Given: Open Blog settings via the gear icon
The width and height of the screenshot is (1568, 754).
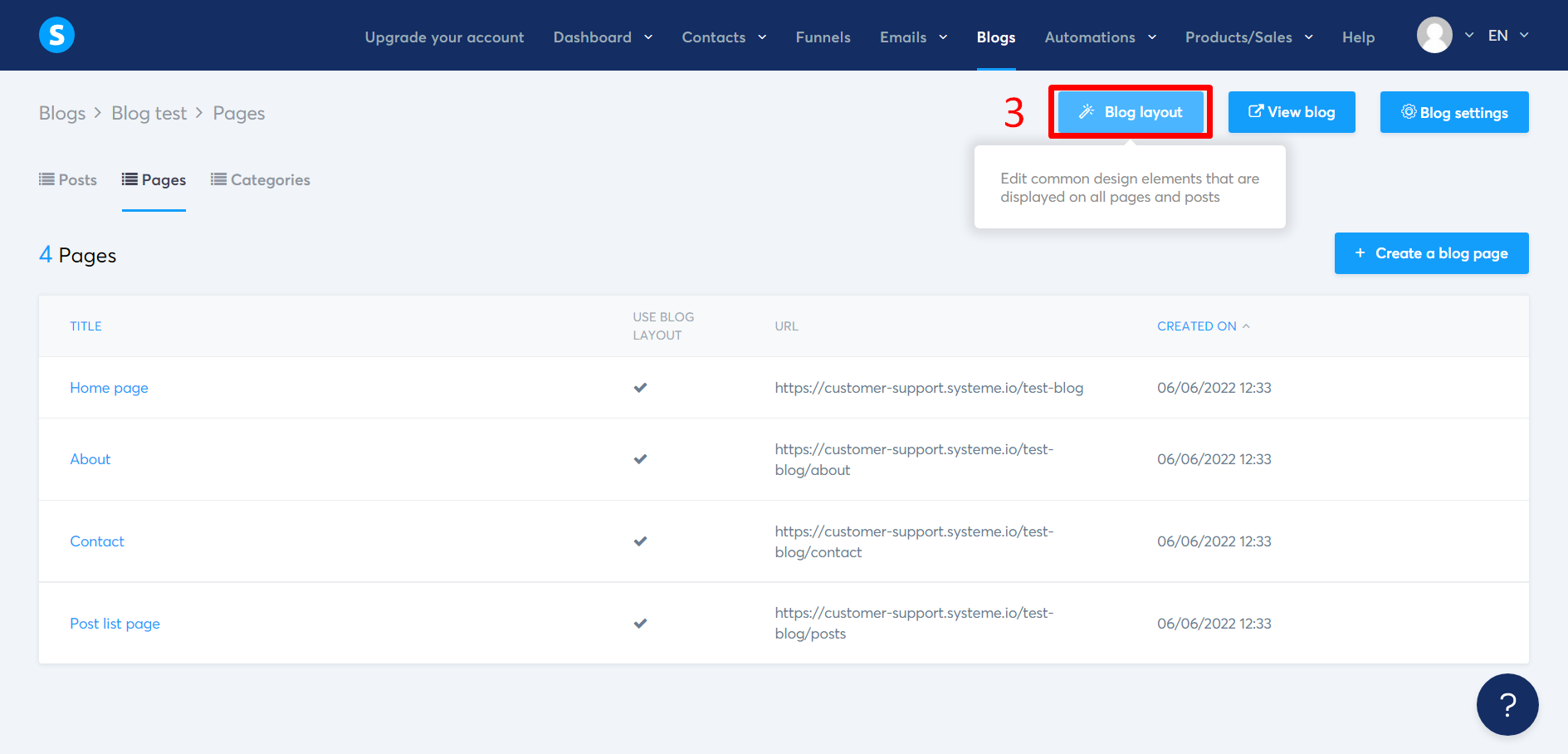Looking at the screenshot, I should click(1409, 112).
